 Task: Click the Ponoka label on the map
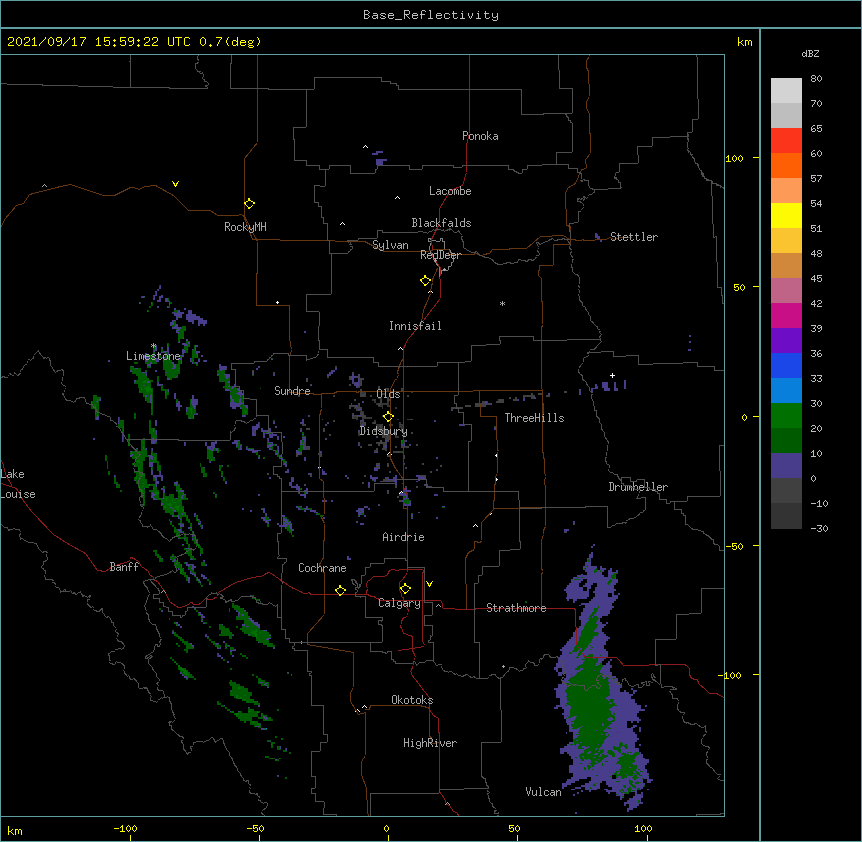[x=480, y=136]
